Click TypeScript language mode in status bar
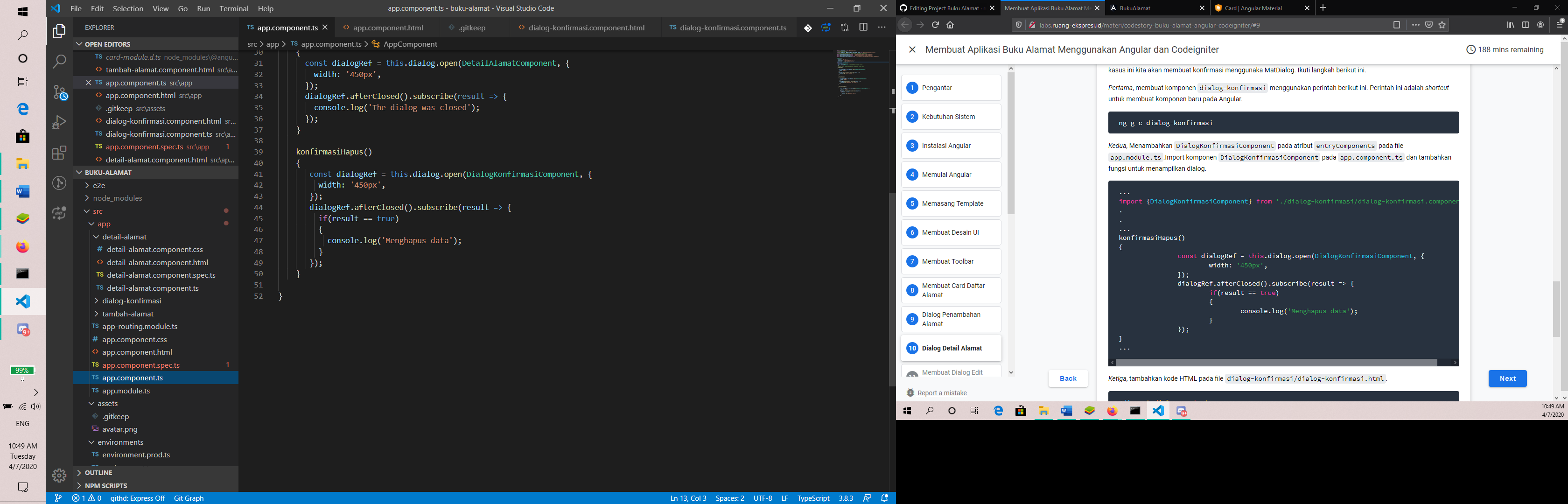The image size is (1568, 504). (813, 498)
